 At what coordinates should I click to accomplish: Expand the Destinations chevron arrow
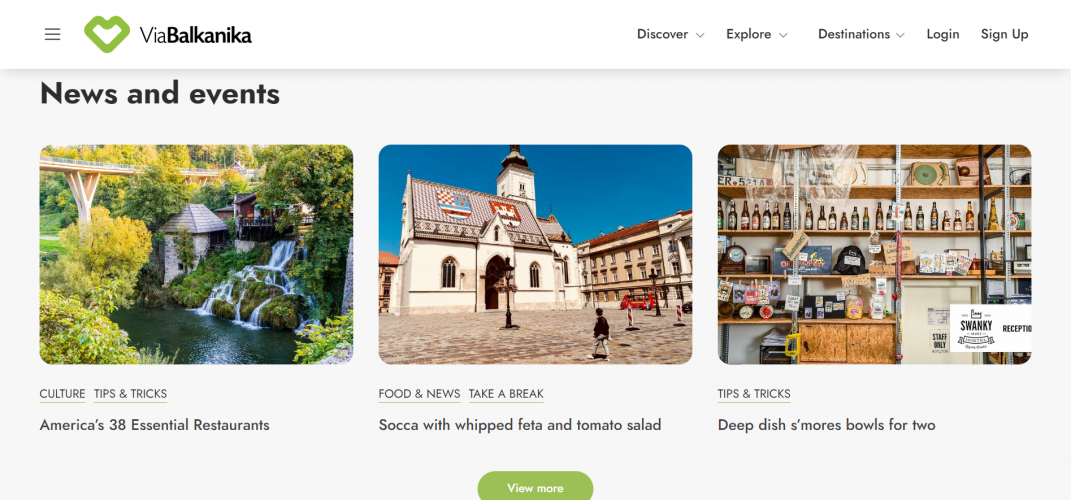tap(900, 36)
